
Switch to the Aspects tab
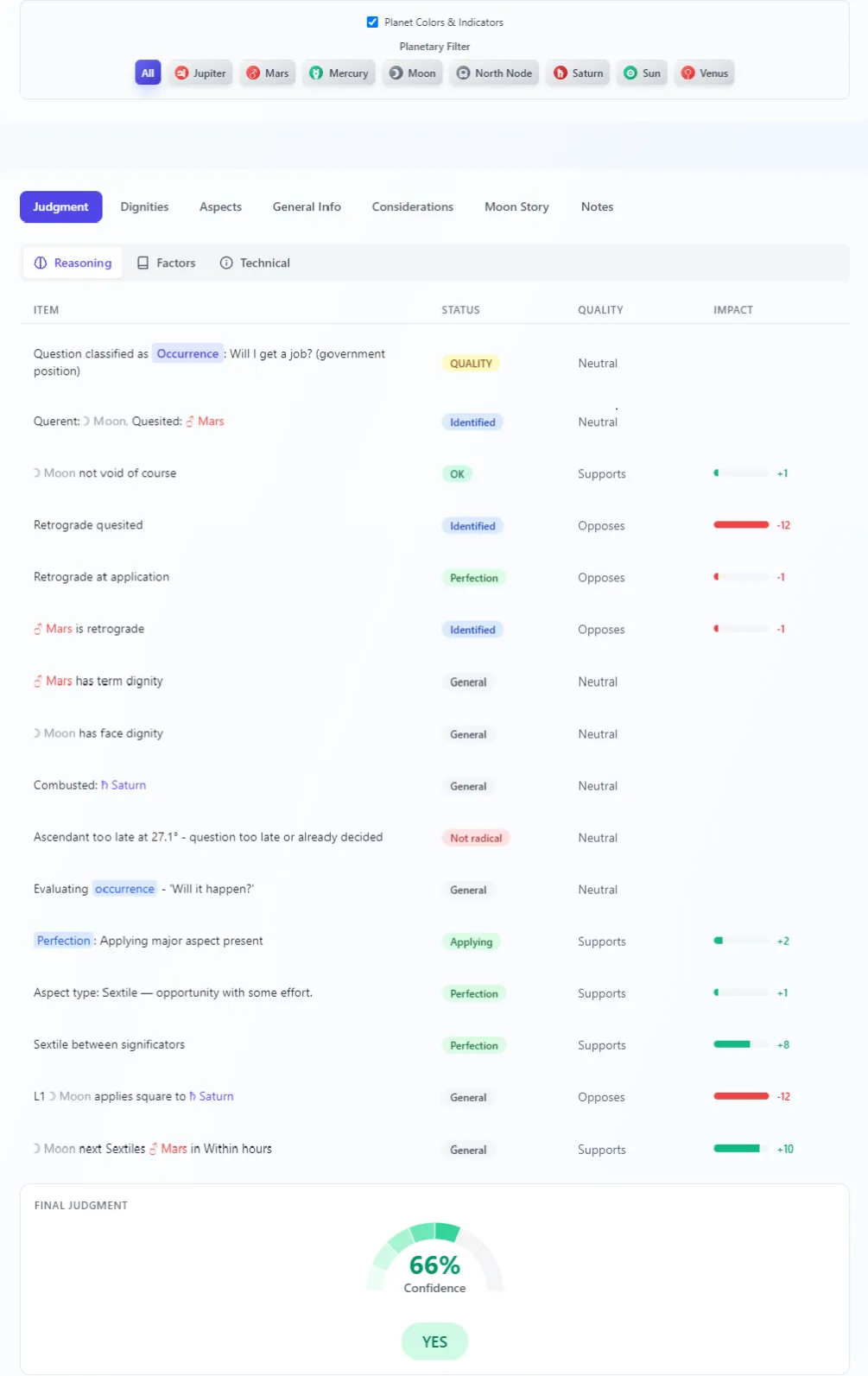tap(220, 207)
